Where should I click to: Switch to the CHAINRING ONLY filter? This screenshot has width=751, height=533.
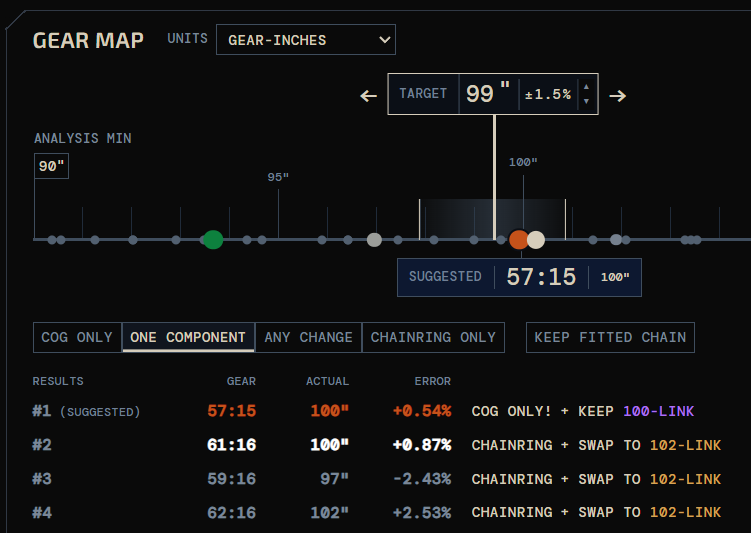tap(433, 337)
